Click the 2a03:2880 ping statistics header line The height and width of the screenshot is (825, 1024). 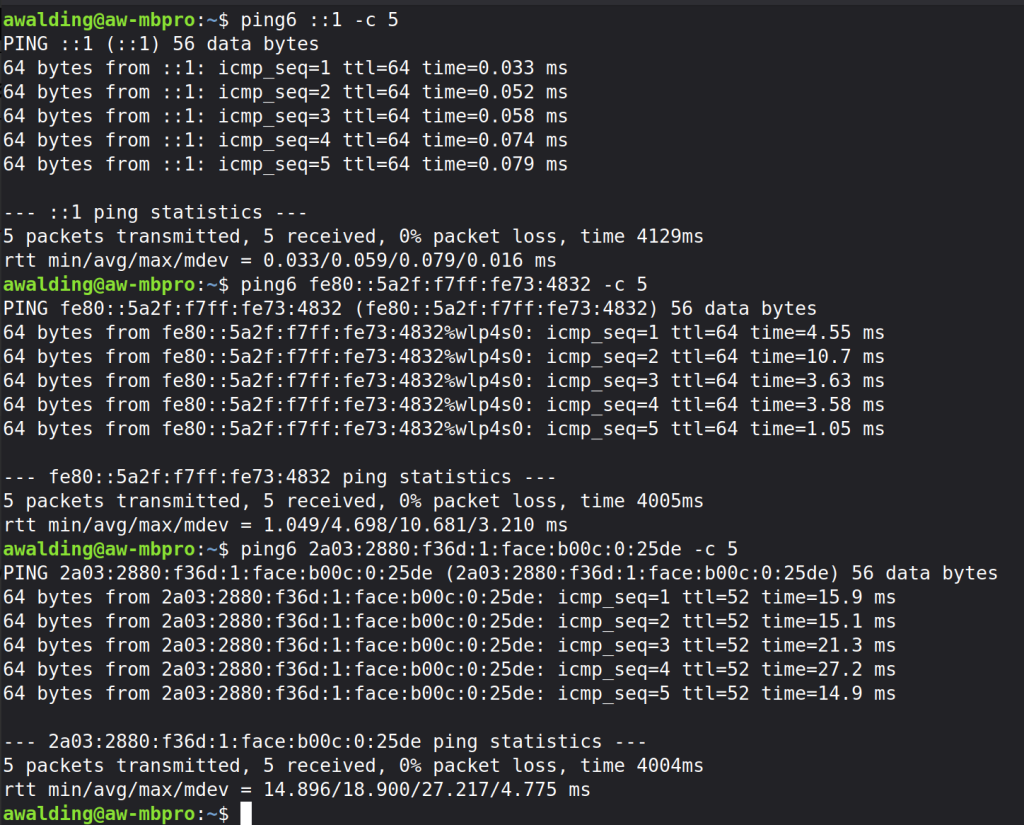click(x=324, y=742)
